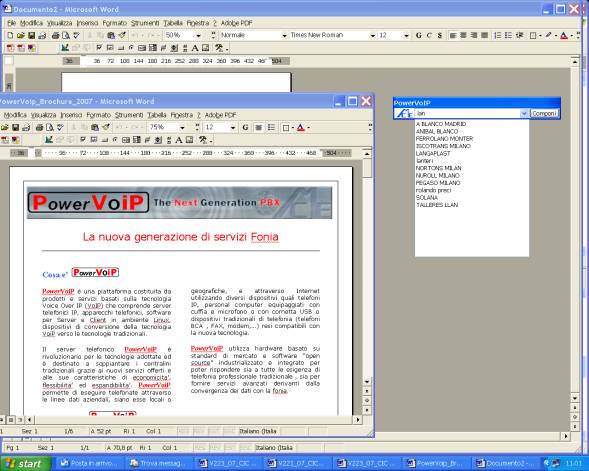The image size is (589, 471).
Task: Click design mode icon in Brochure forms toolbar
Action: [x=49, y=140]
